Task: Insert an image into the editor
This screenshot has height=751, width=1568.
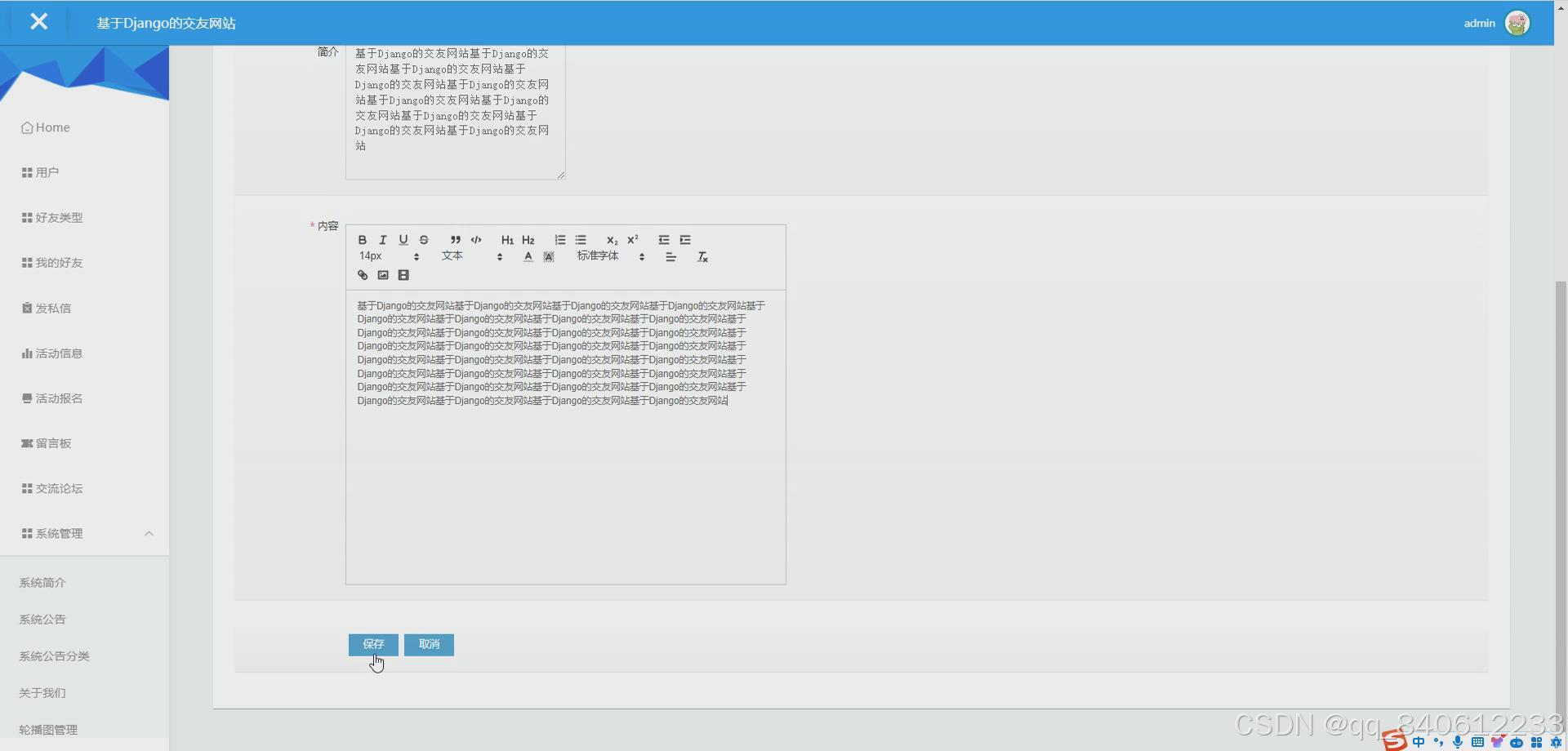Action: (383, 275)
